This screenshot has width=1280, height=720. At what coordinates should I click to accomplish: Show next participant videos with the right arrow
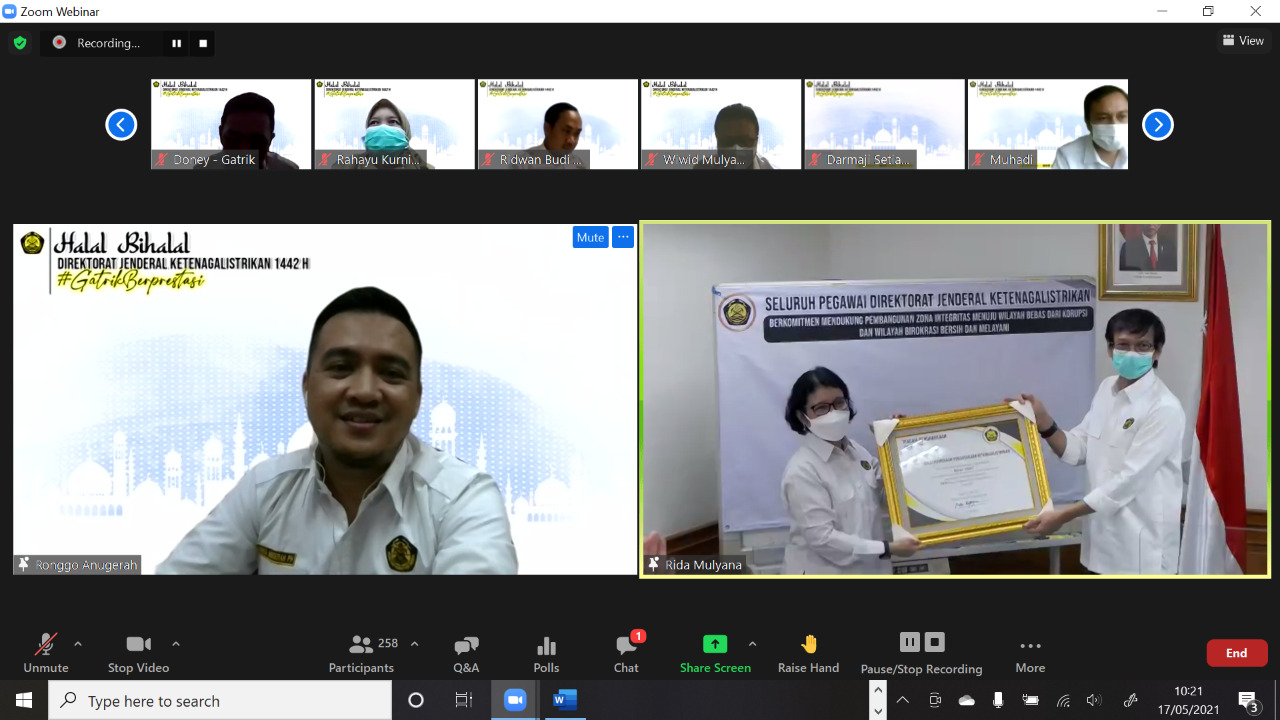pyautogui.click(x=1158, y=124)
